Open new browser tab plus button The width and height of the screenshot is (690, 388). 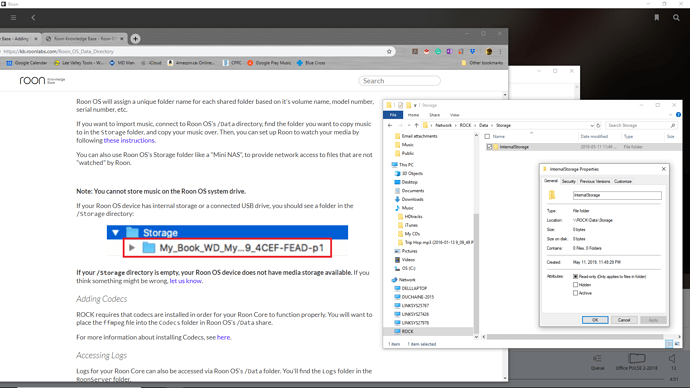[x=136, y=39]
